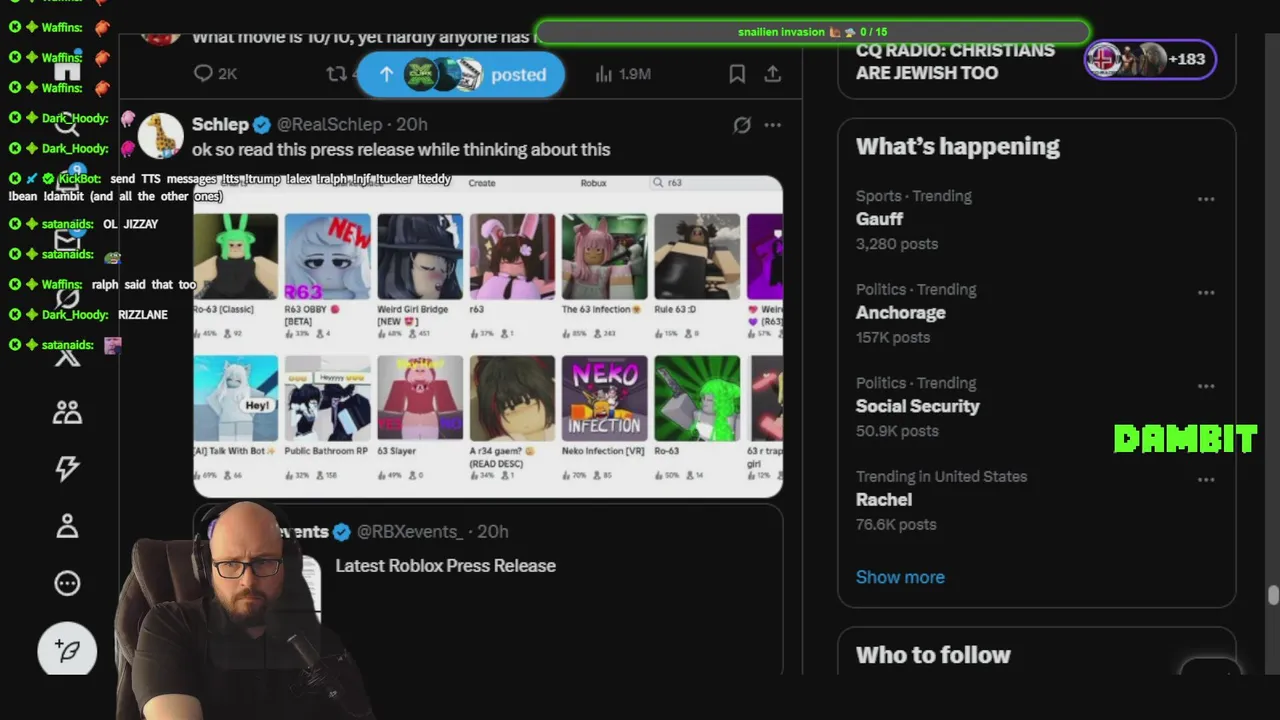
Task: Open the Grok icon in left sidebar
Action: click(67, 298)
